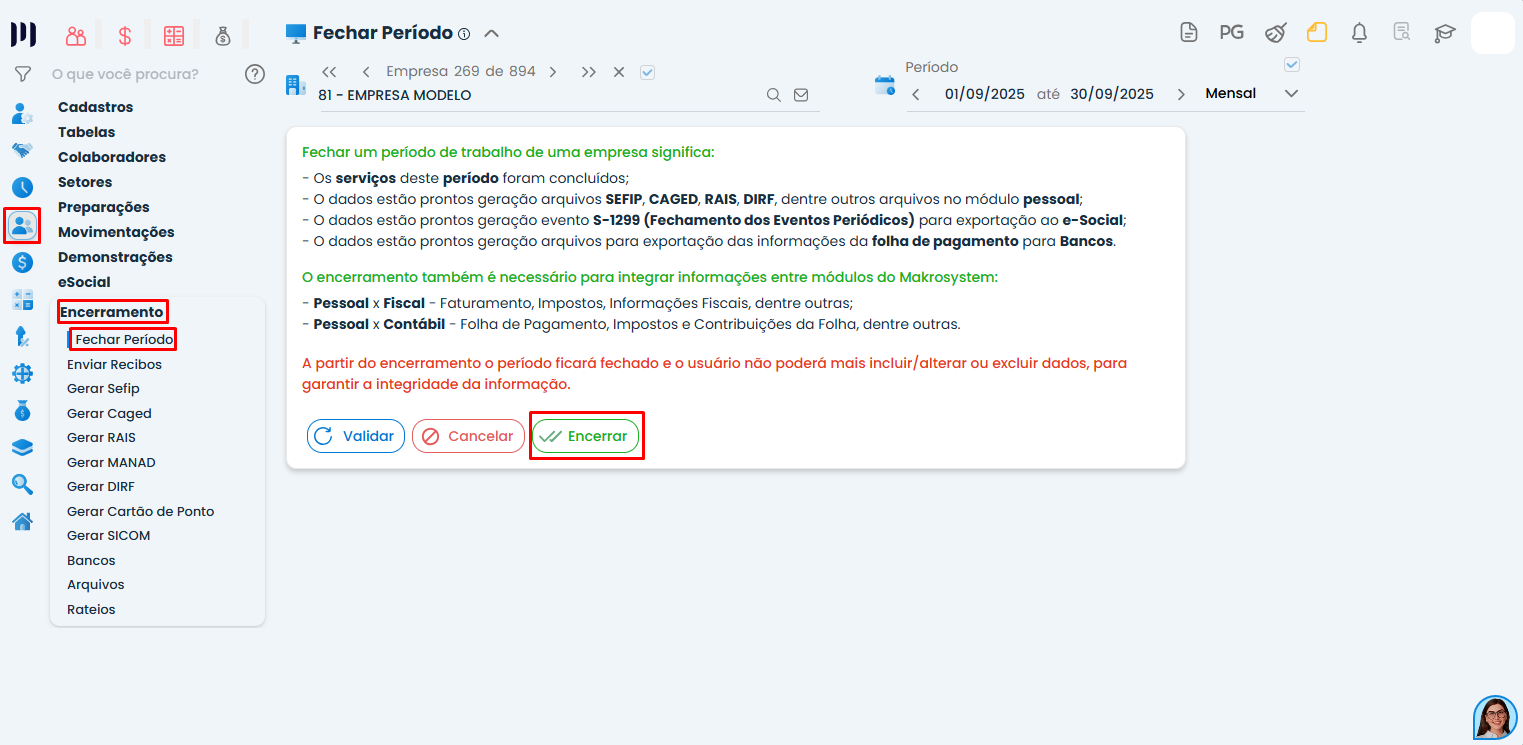
Task: Jump to last company with double right arrow
Action: 589,72
